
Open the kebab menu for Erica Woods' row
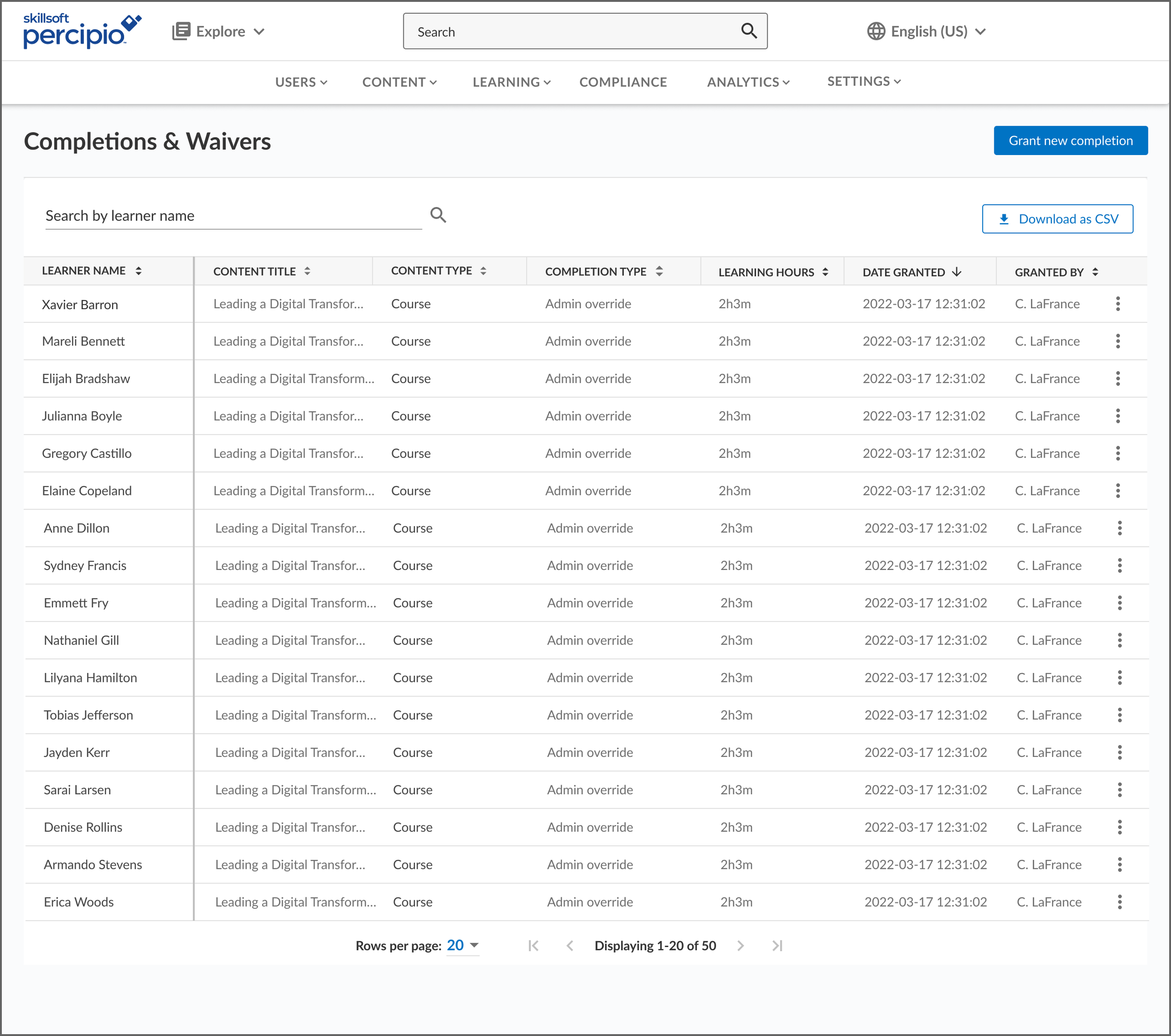(x=1119, y=902)
